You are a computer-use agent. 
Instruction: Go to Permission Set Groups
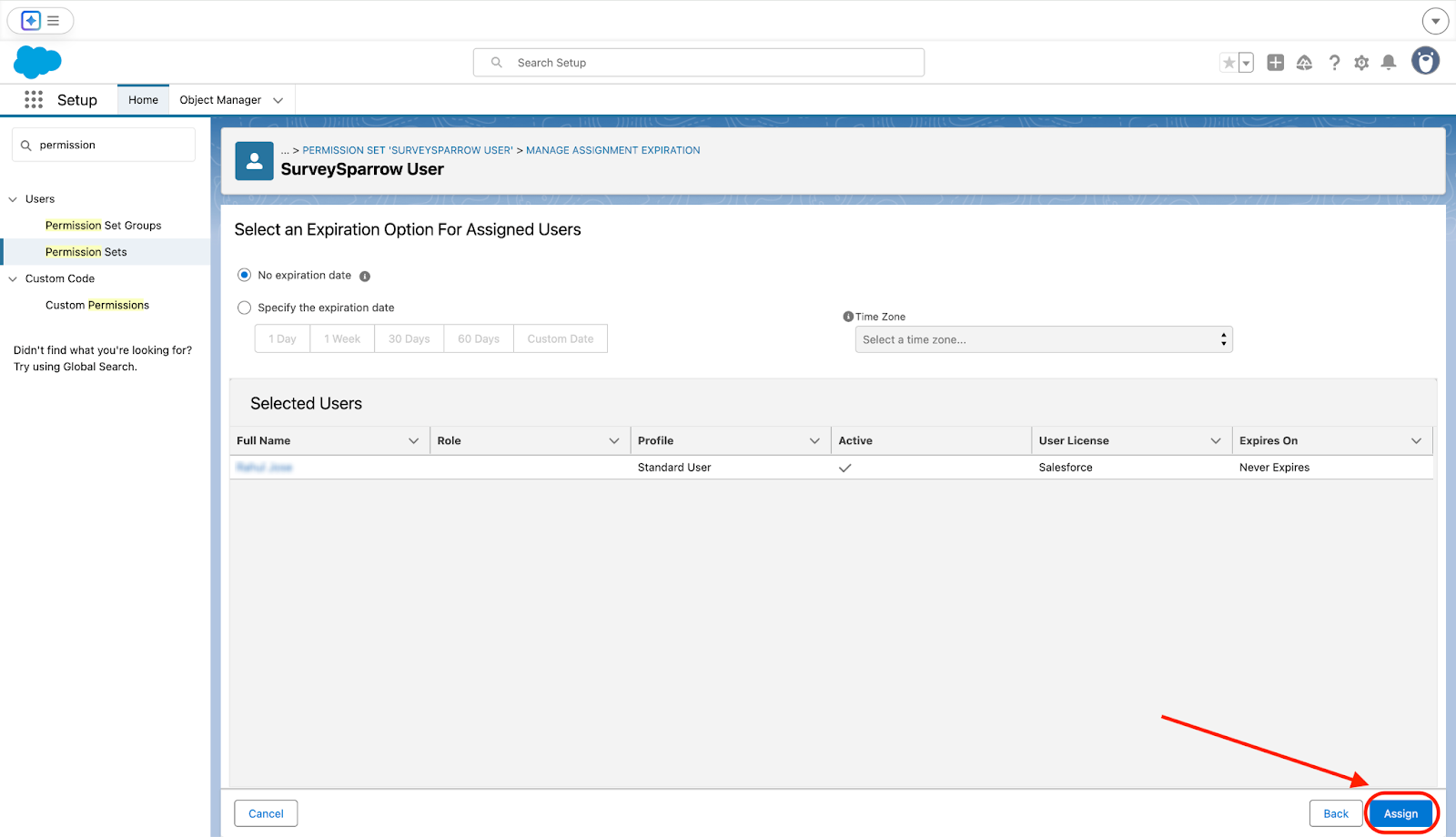pos(103,226)
